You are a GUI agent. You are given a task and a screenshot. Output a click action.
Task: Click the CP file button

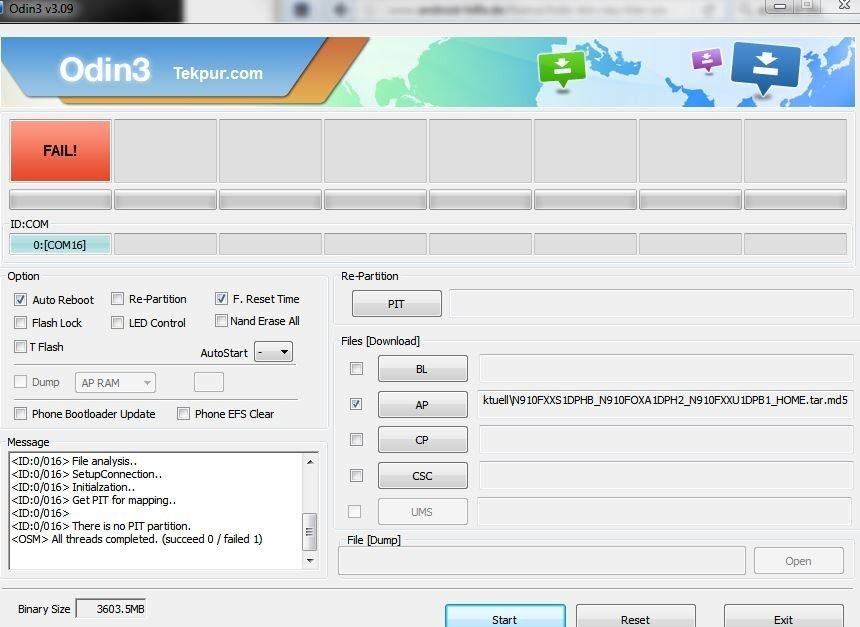(422, 440)
